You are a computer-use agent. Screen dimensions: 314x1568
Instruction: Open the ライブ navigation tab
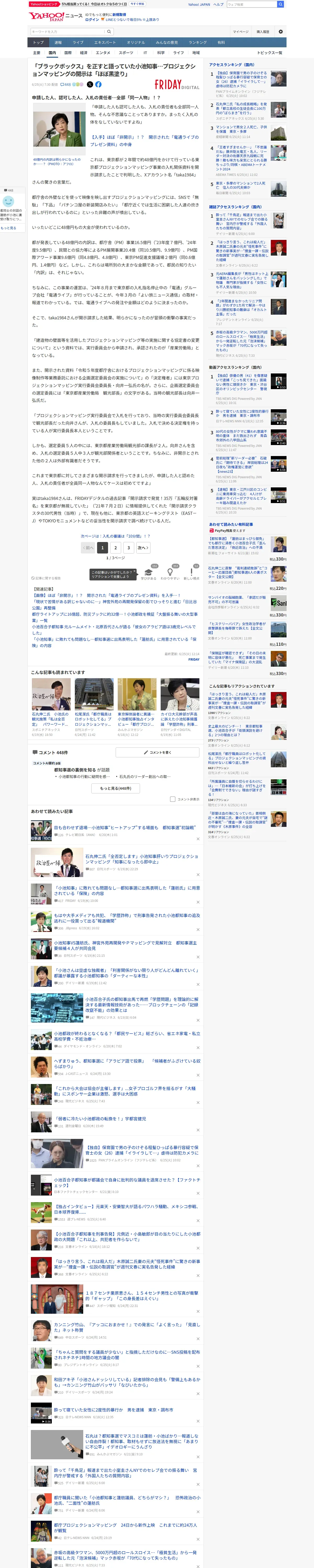point(78,43)
